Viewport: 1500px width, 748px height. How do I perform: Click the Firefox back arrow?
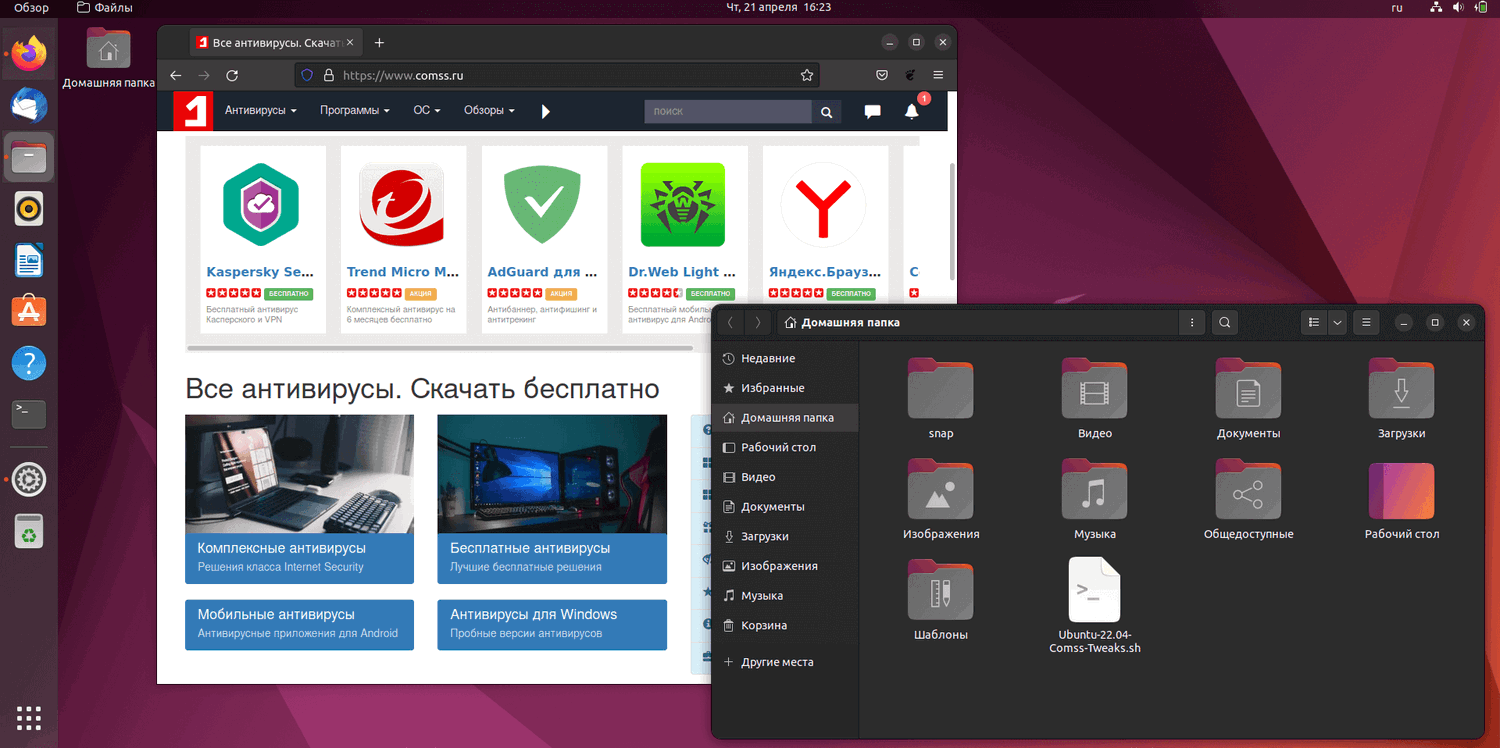click(176, 75)
